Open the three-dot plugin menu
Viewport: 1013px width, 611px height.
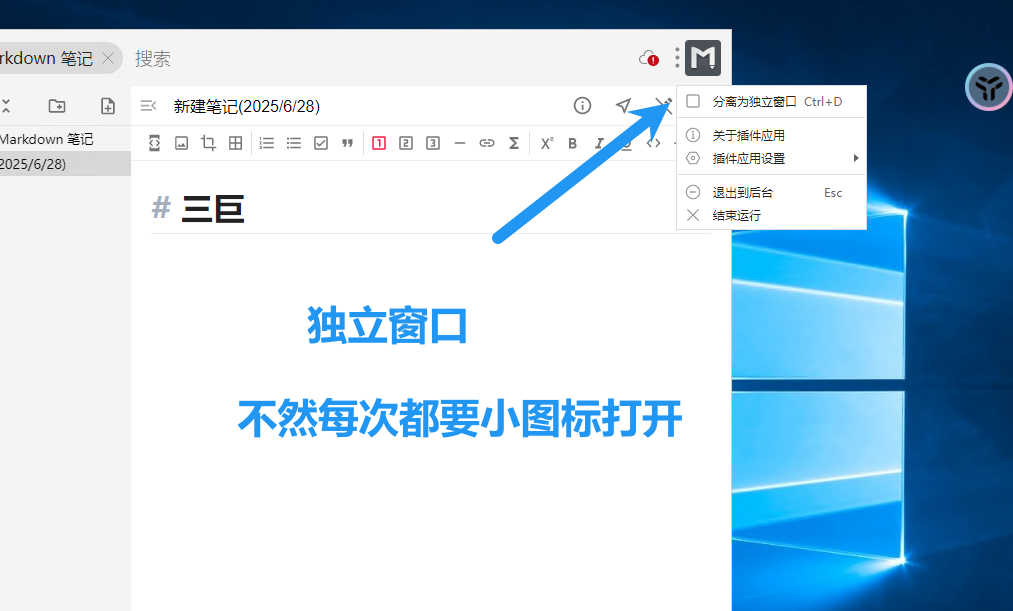677,58
